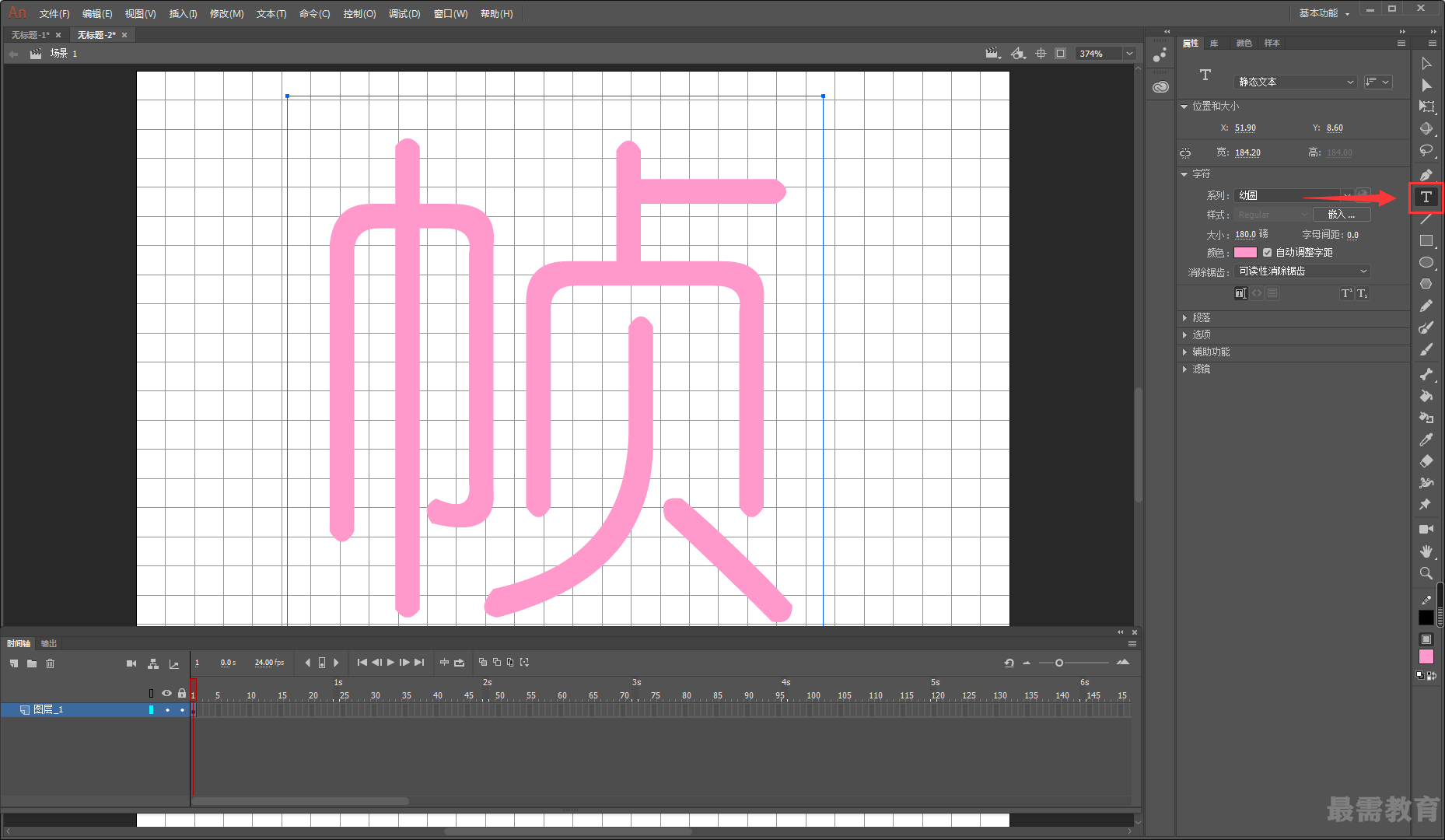Select the Hand tool

[x=1426, y=551]
